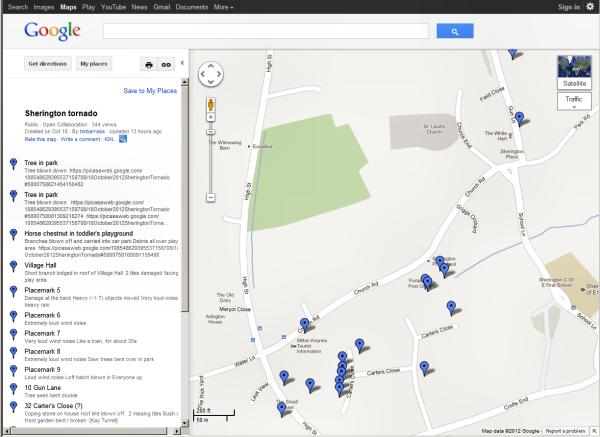
Task: Click the map marker on Church Rd junction
Action: point(305,325)
